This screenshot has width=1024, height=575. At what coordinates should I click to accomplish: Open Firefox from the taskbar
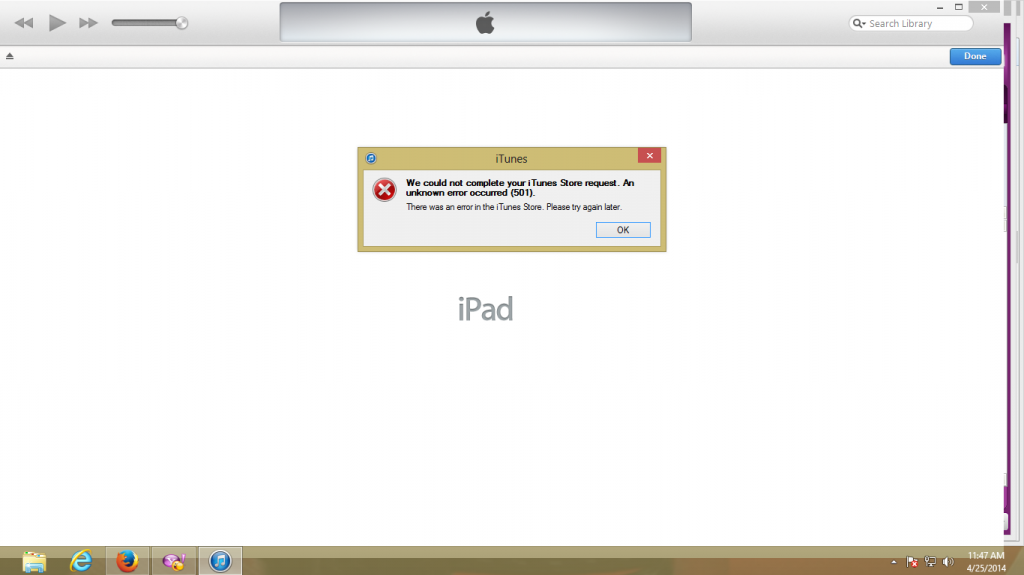tap(126, 561)
